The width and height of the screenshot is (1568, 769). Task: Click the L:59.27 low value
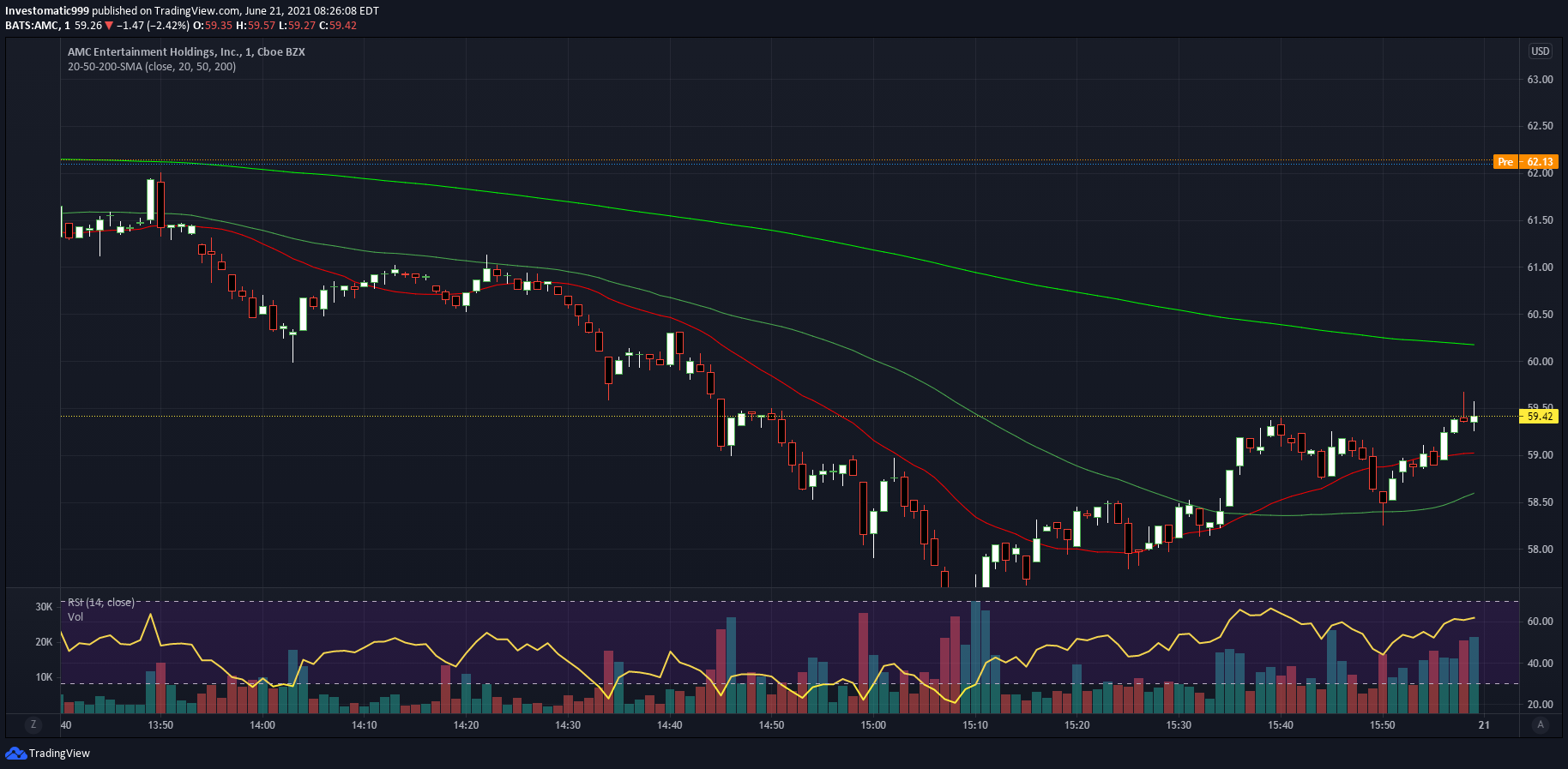(x=297, y=26)
